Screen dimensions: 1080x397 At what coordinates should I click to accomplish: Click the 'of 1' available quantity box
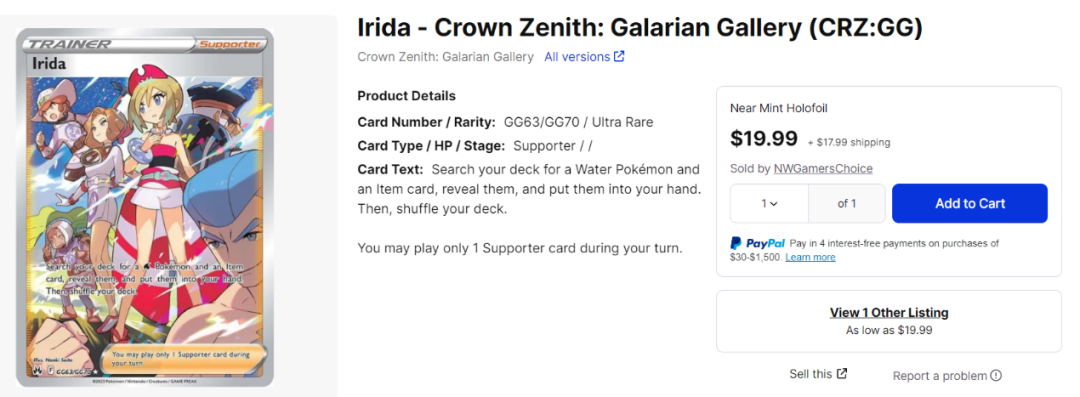coord(847,203)
